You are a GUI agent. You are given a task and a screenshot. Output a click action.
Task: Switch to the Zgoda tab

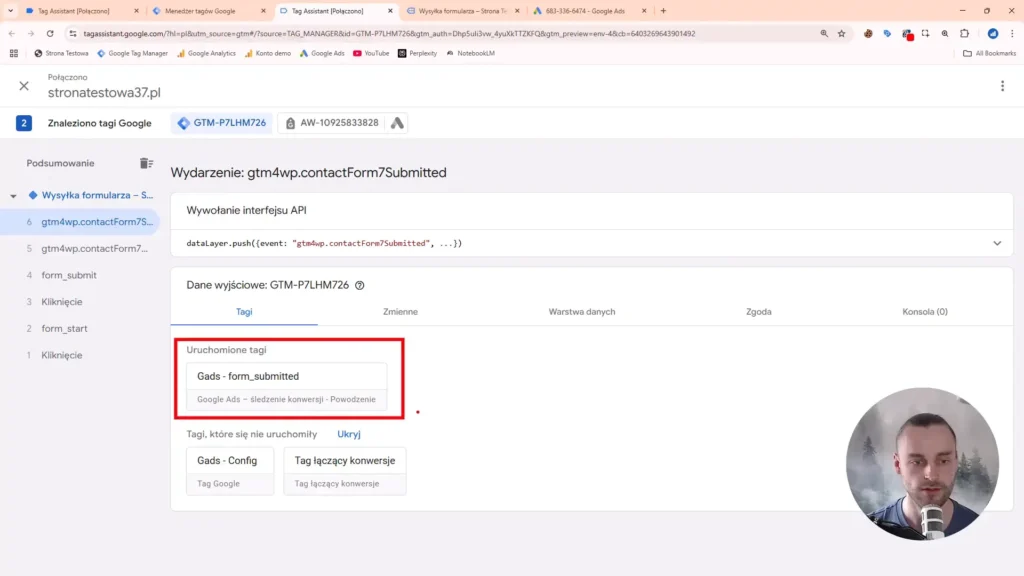pos(759,312)
